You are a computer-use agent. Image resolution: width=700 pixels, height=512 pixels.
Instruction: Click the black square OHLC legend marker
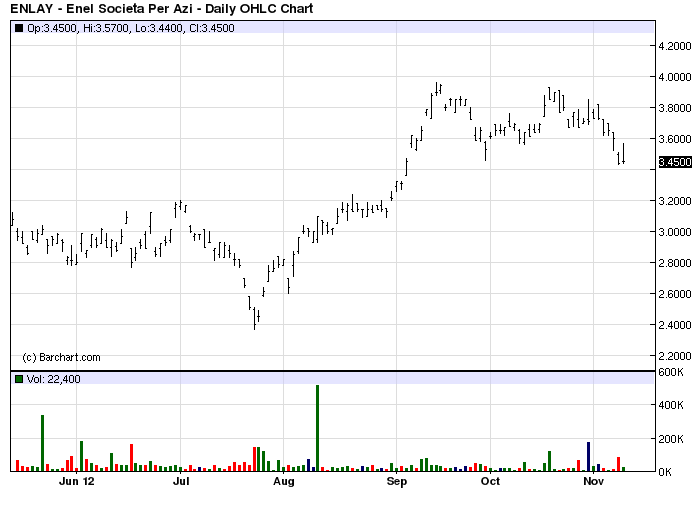tap(19, 28)
